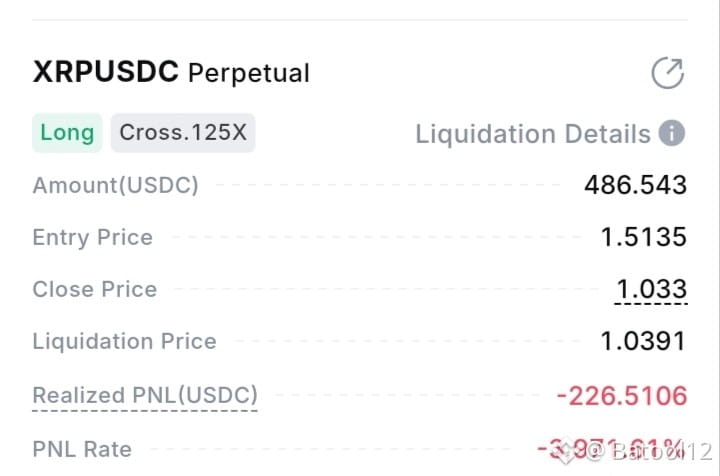This screenshot has width=720, height=476.
Task: Open the XRPUSDC contract title
Action: [106, 72]
